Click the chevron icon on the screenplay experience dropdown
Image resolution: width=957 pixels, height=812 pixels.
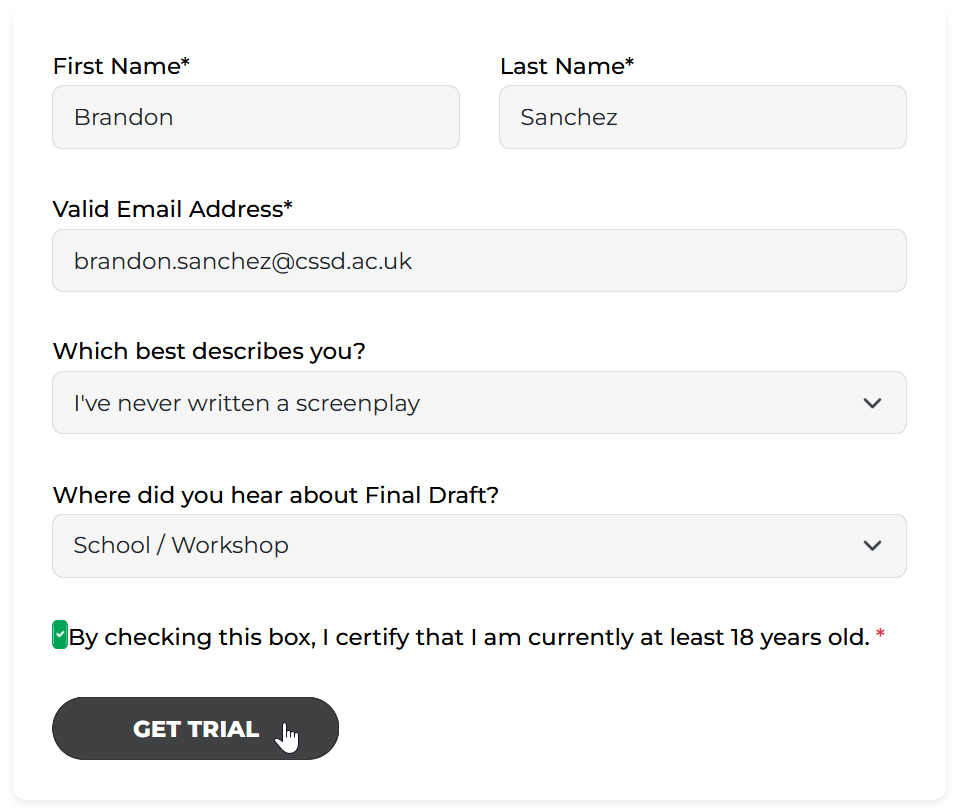872,403
